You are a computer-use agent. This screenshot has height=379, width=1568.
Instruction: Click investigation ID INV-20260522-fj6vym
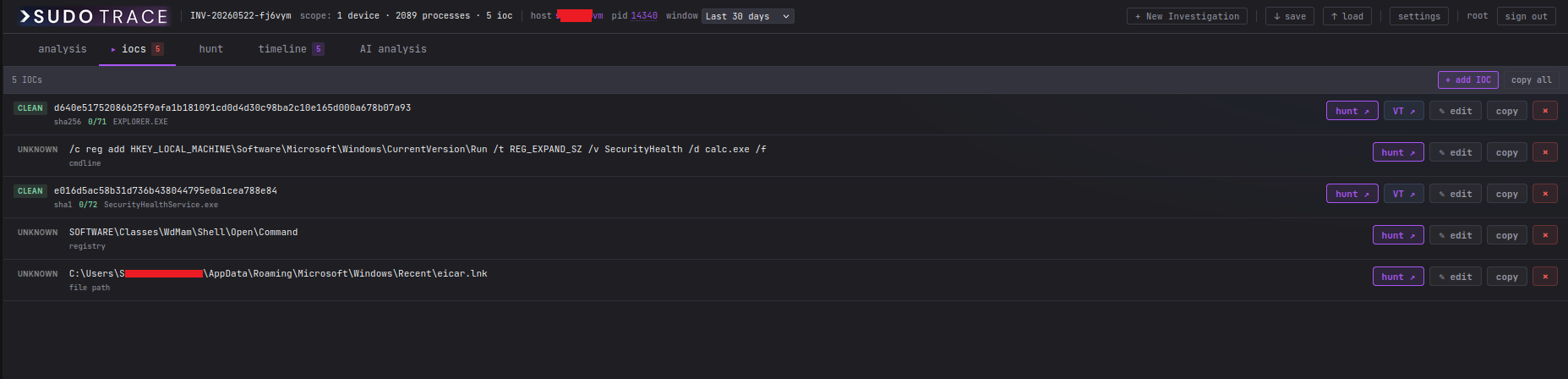241,16
